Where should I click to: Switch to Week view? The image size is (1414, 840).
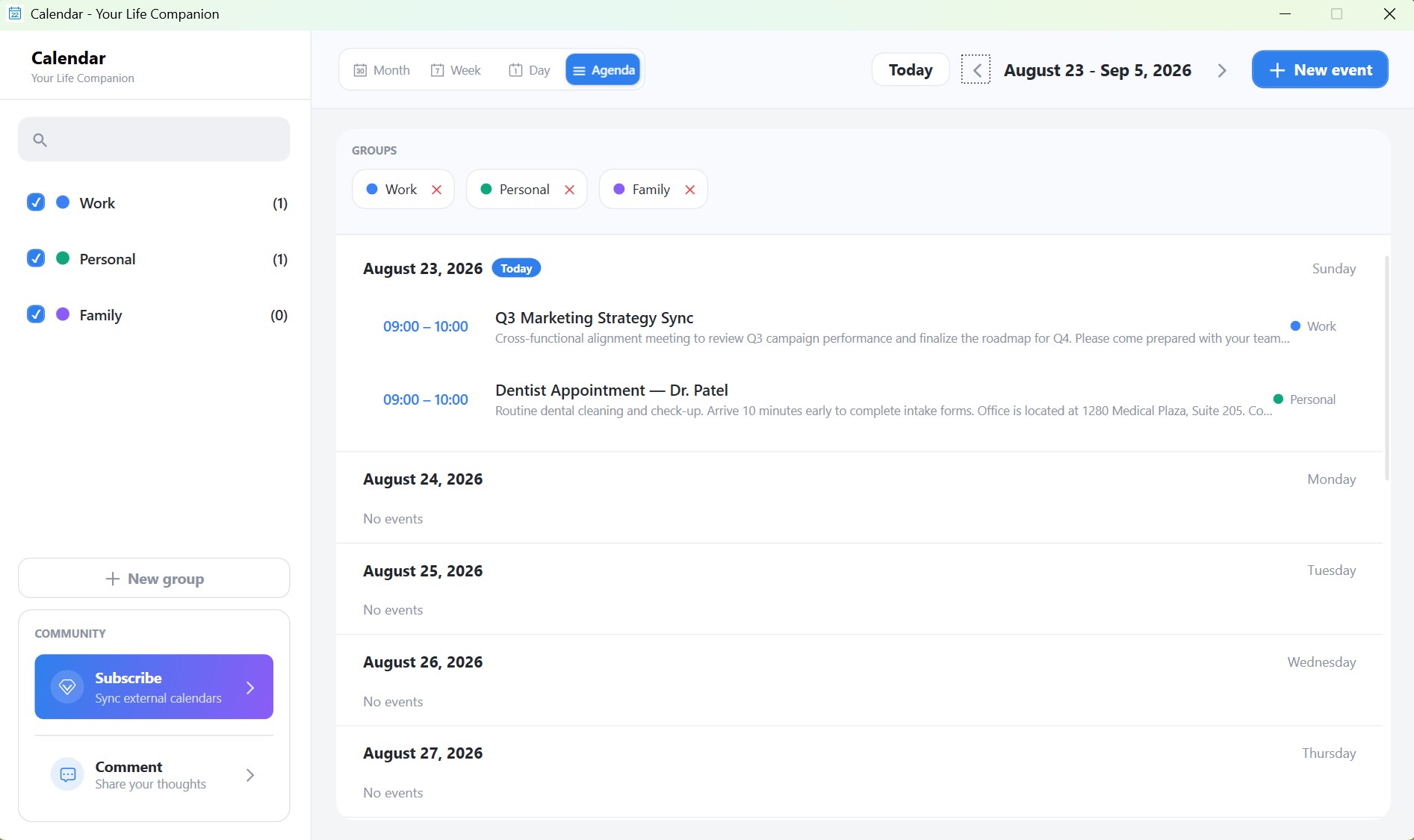click(x=456, y=70)
